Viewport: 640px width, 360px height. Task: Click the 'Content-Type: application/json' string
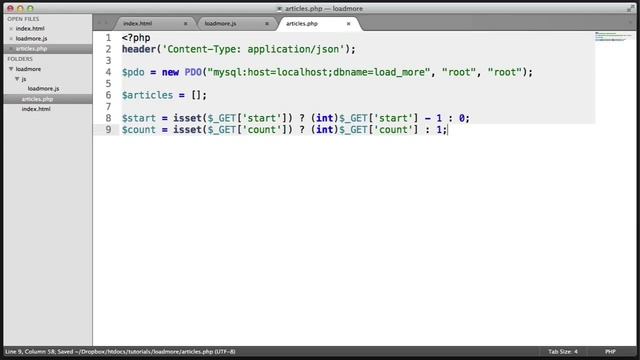click(x=253, y=49)
